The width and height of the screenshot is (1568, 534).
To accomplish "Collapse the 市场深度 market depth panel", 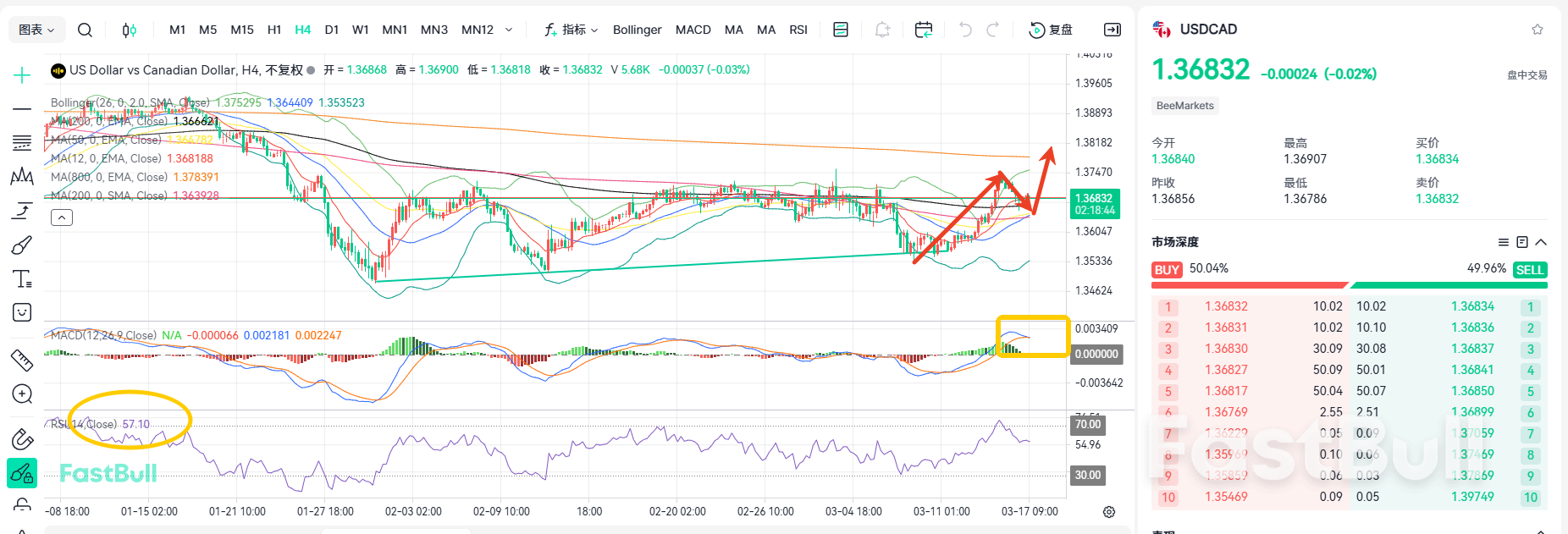I will [1541, 242].
